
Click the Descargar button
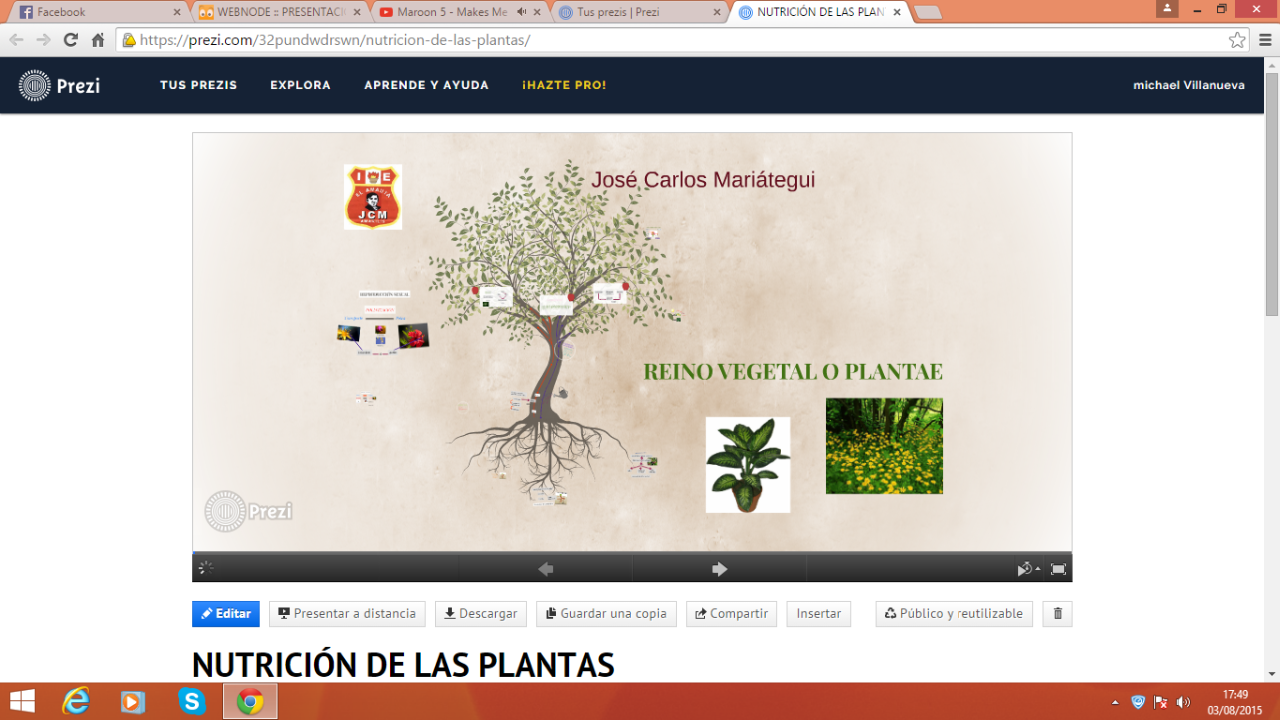480,614
